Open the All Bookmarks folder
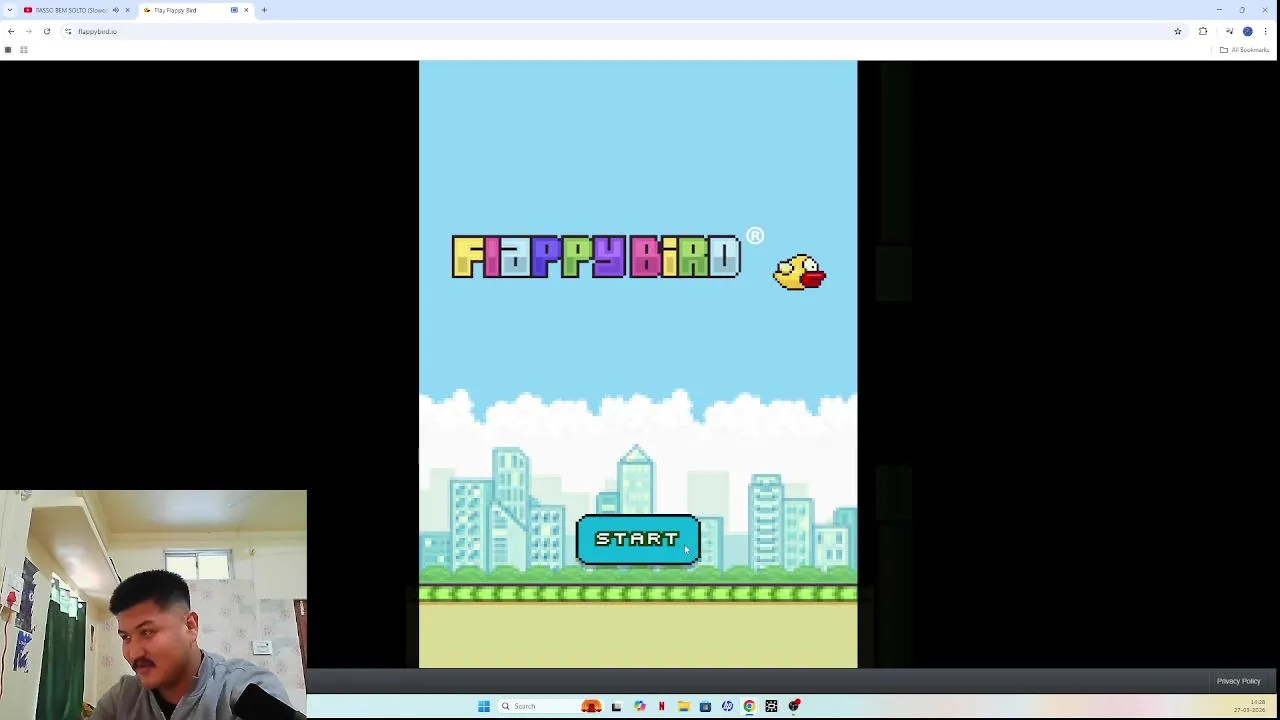1280x720 pixels. [1244, 50]
